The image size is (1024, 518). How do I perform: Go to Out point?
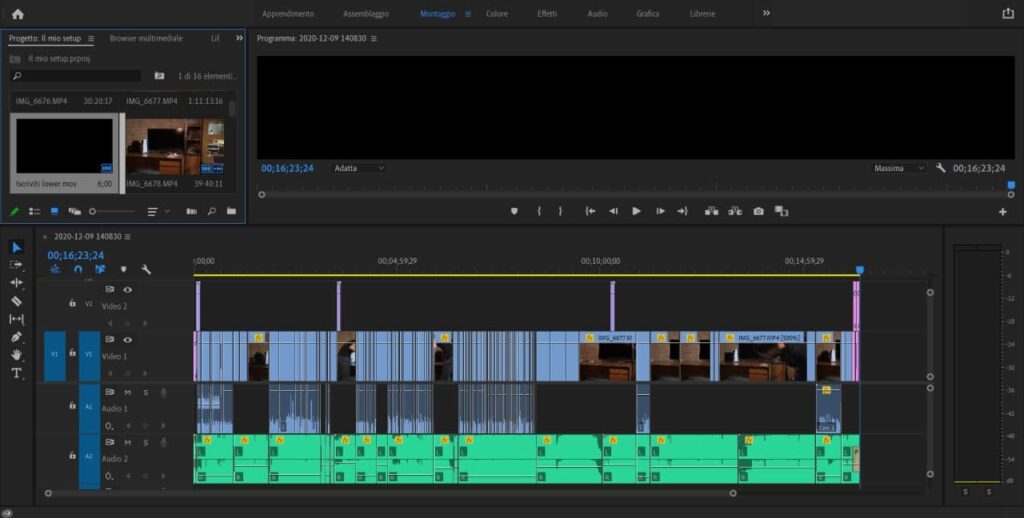[x=682, y=211]
